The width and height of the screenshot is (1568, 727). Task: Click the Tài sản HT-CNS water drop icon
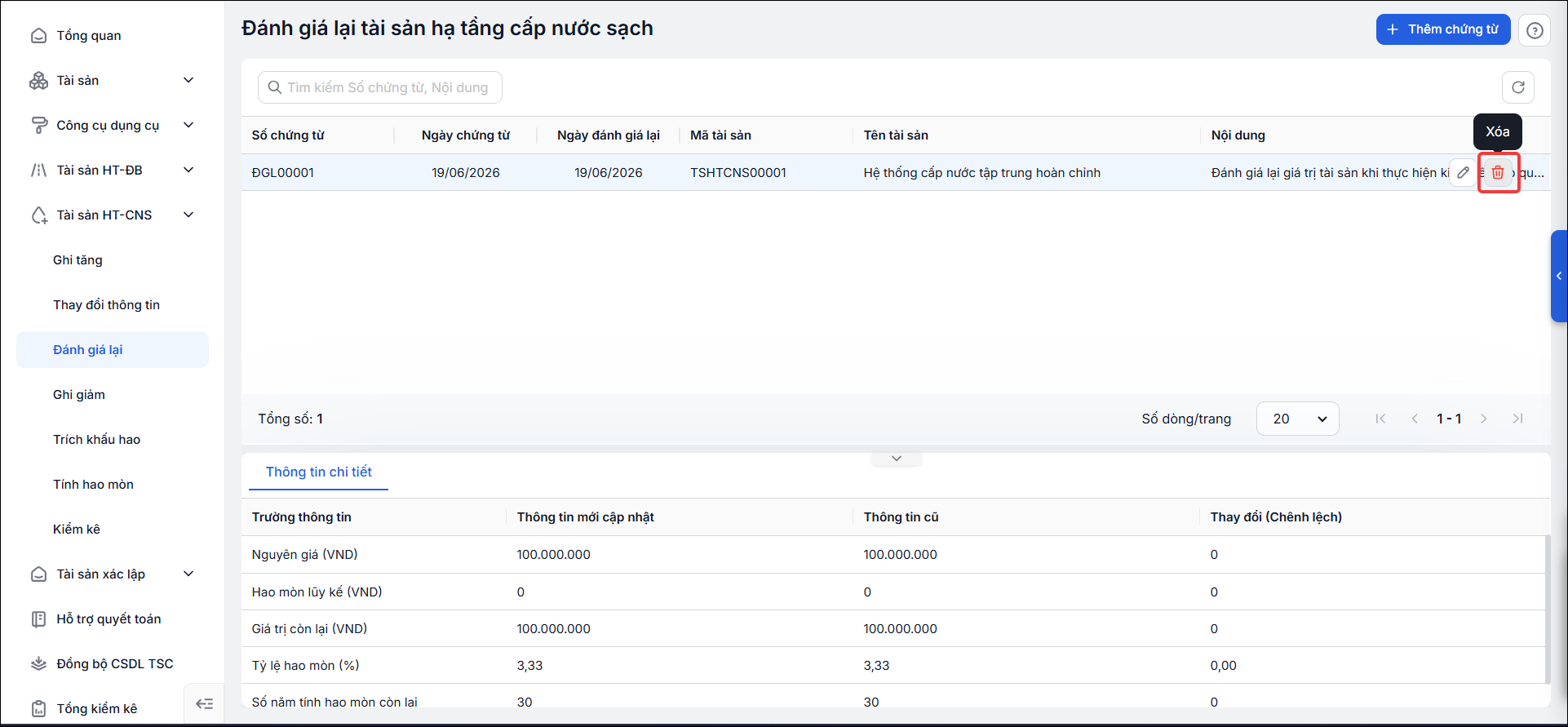(38, 215)
